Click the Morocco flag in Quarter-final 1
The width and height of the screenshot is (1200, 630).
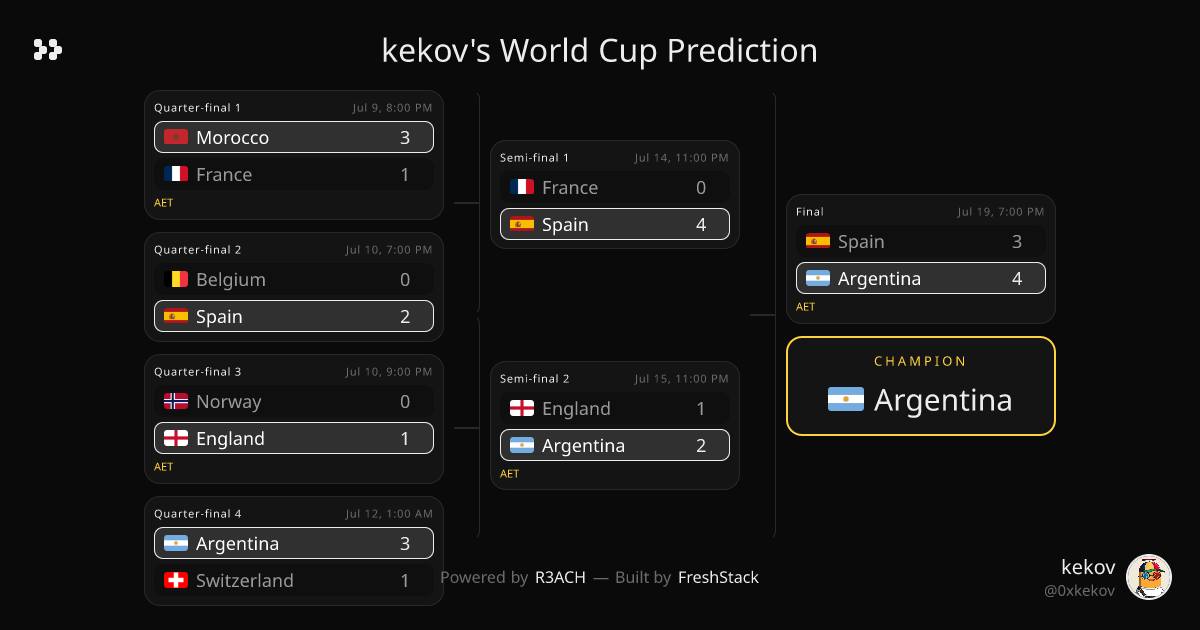[x=176, y=137]
